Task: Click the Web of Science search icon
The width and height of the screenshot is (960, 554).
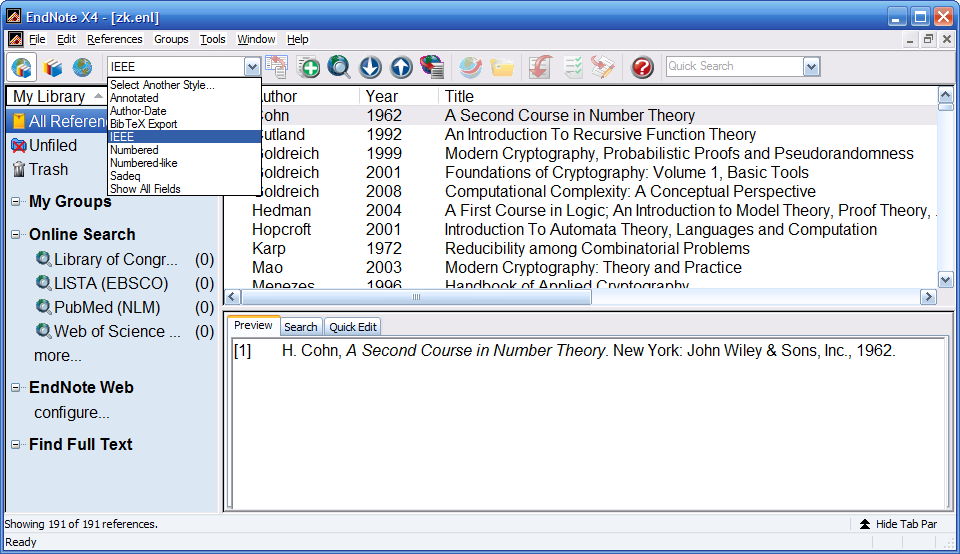Action: click(43, 331)
